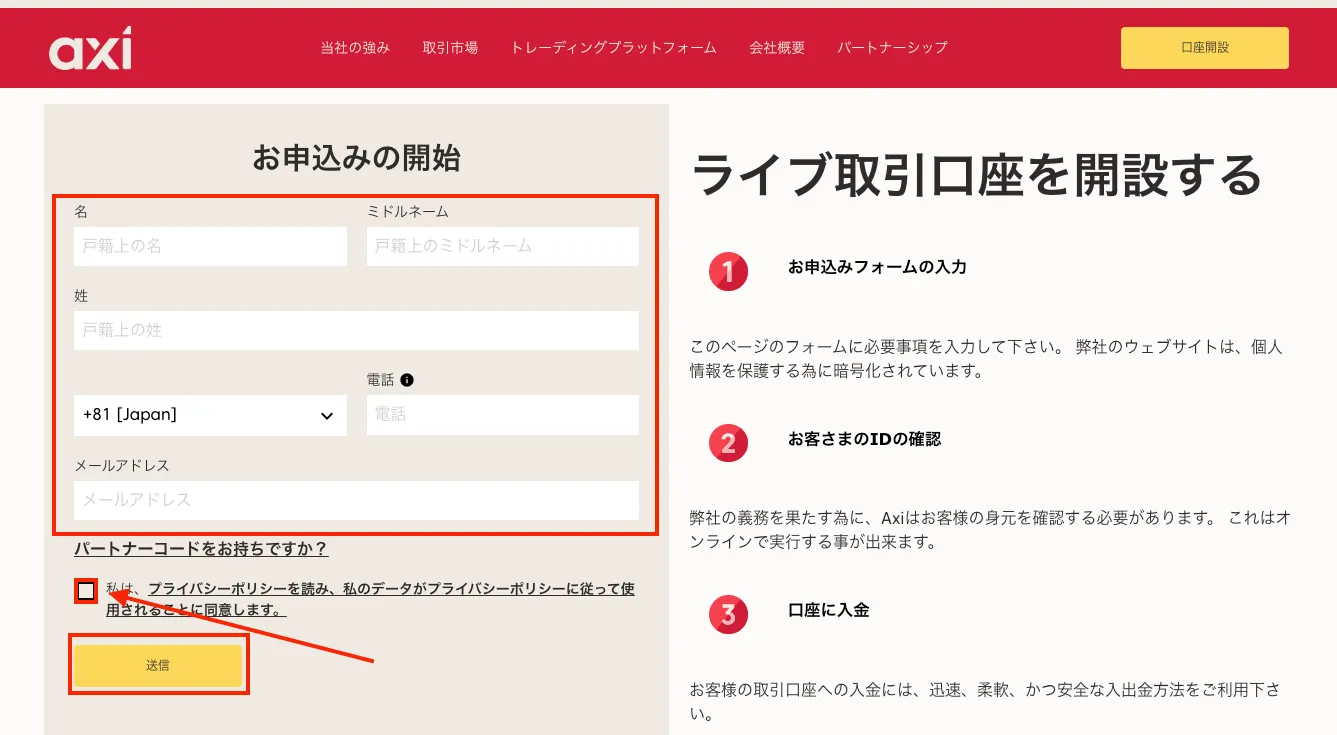
Task: Click 口座に入金 step title
Action: [x=828, y=610]
